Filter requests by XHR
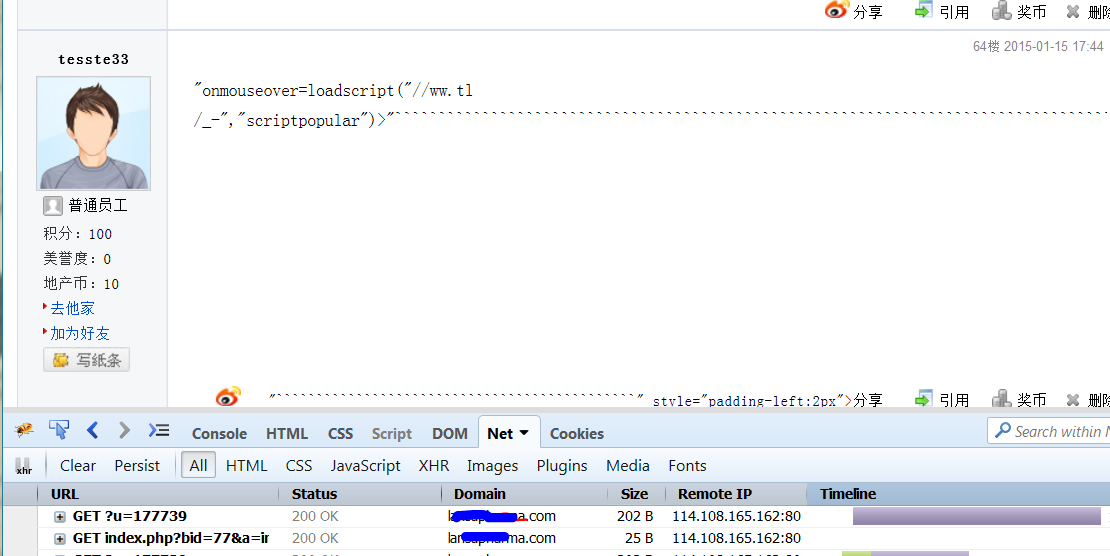The width and height of the screenshot is (1110, 556). pos(434,465)
